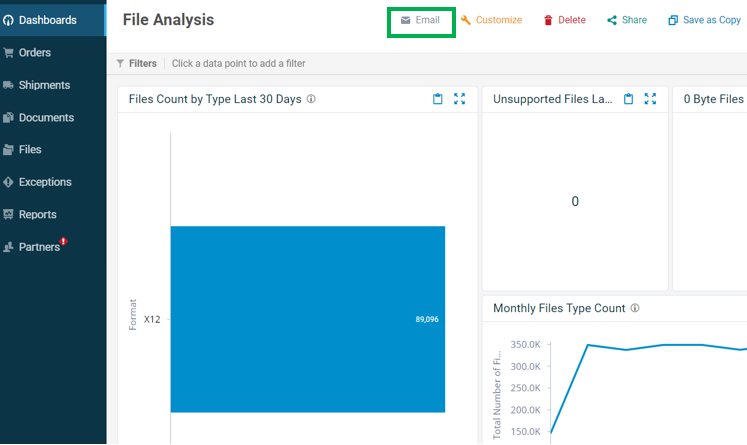This screenshot has height=445, width=747.
Task: Click the Email button
Action: [421, 20]
